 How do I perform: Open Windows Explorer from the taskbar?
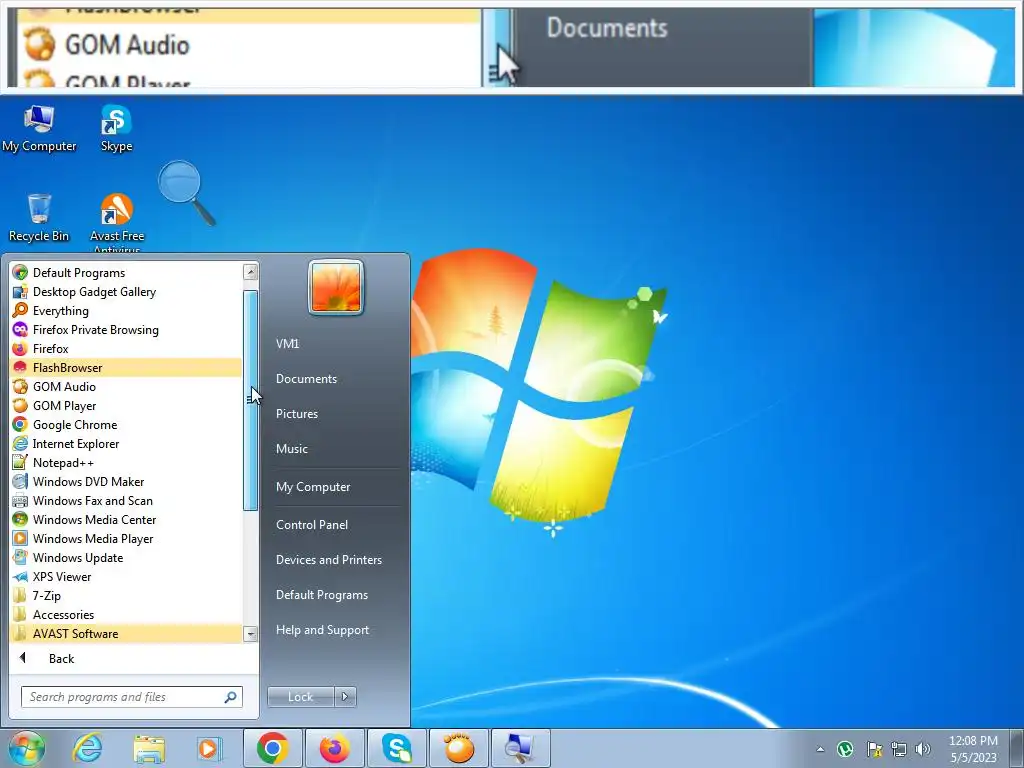coord(149,749)
